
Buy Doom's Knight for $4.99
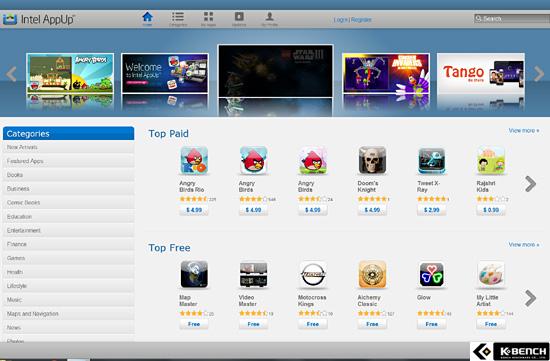[x=372, y=210]
